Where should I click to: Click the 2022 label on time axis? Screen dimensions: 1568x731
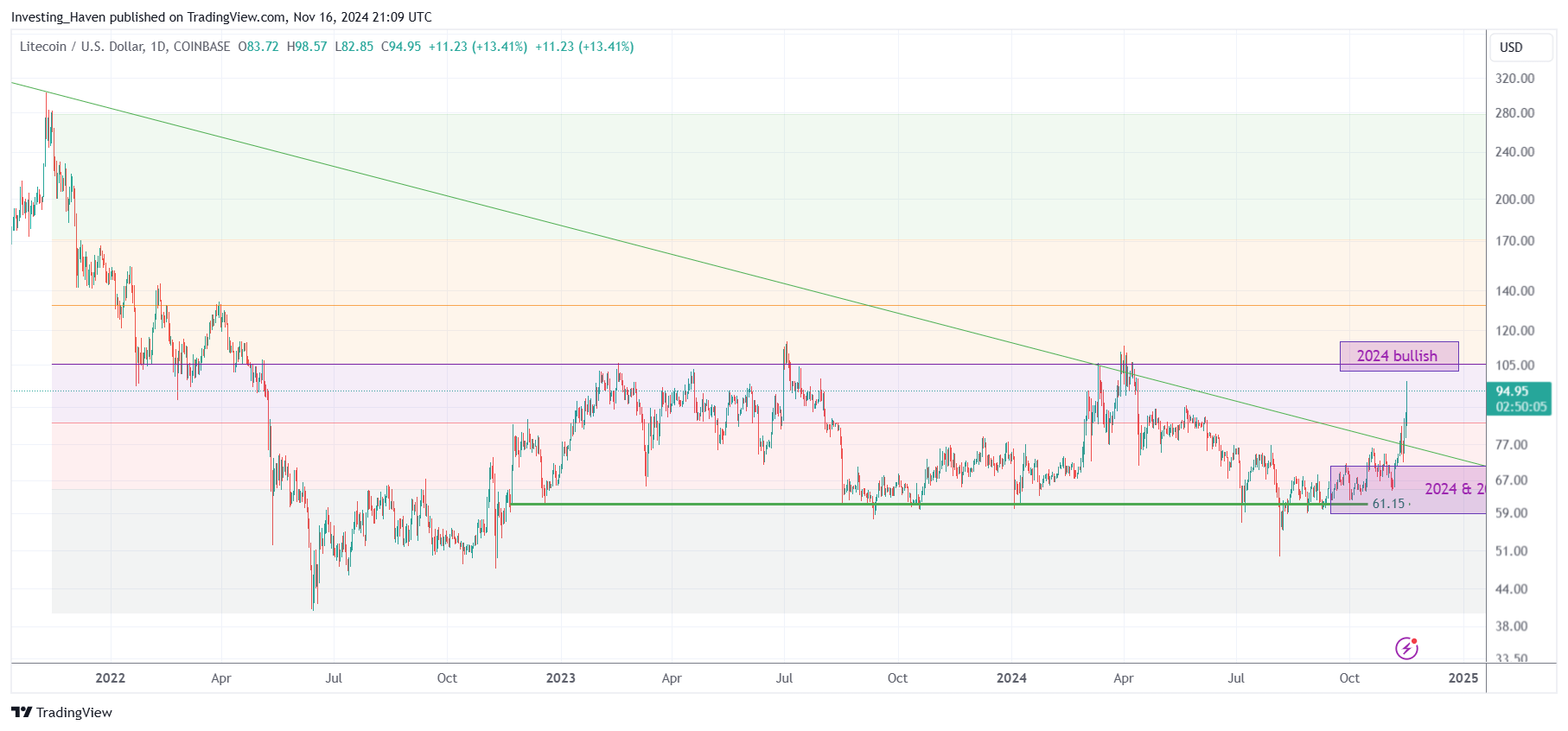tap(111, 678)
